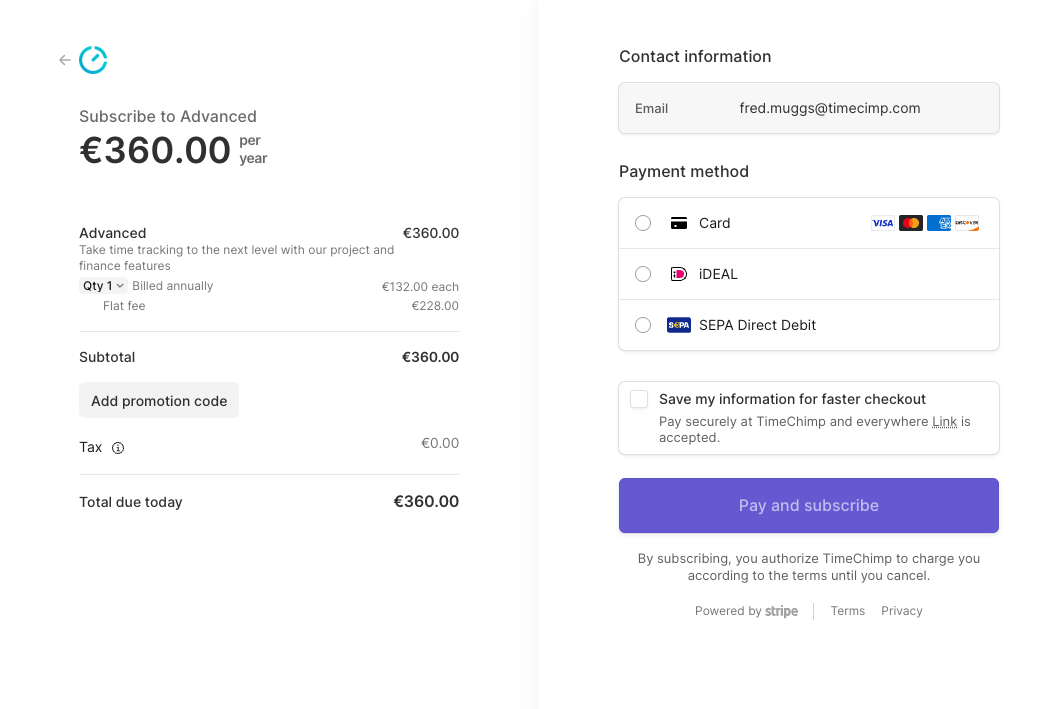Image resolution: width=1062 pixels, height=709 pixels.
Task: Click the TimeChimp logo icon
Action: [x=93, y=60]
